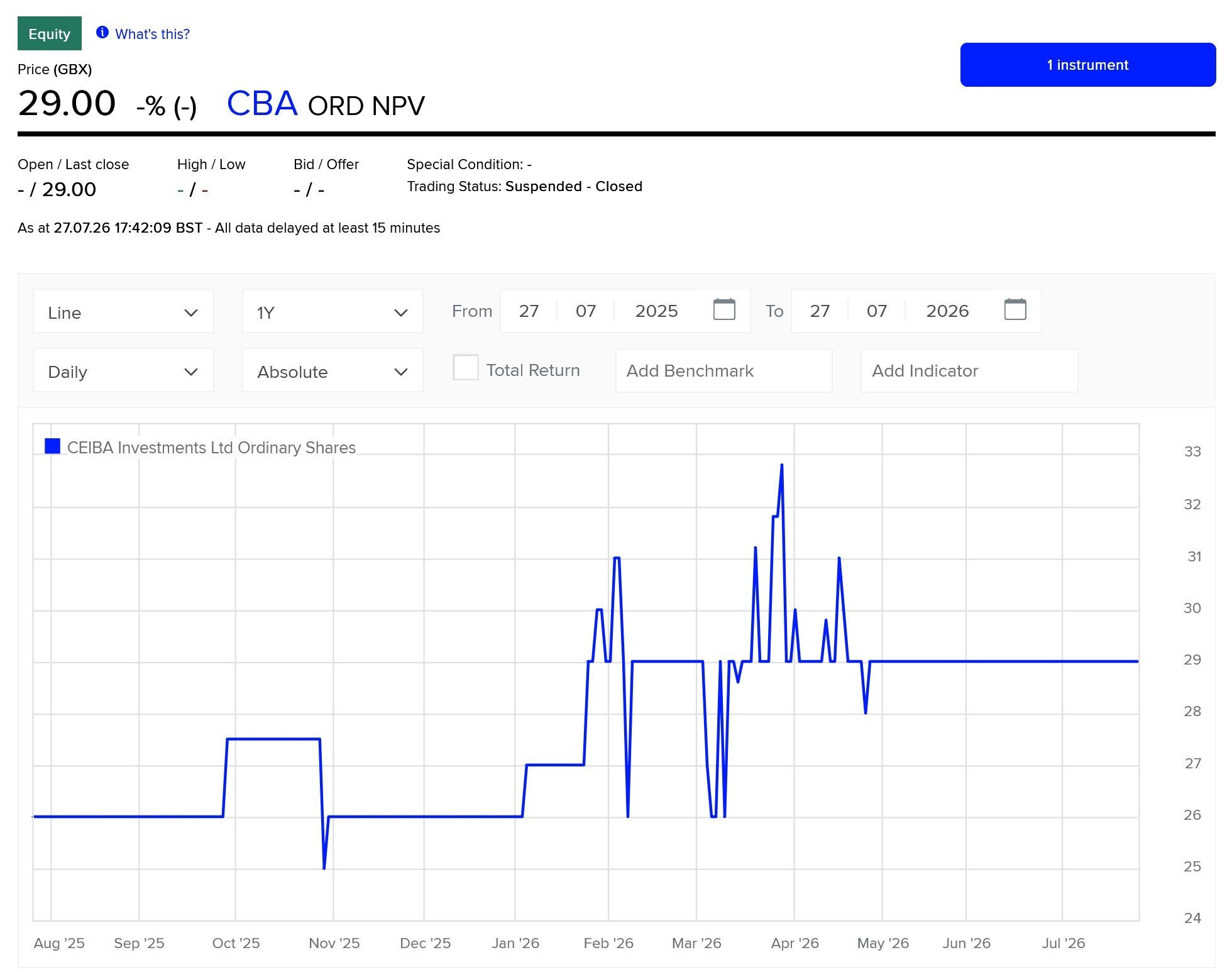Click the Total Return label
Screen dimensions: 1232x972
pos(533,370)
